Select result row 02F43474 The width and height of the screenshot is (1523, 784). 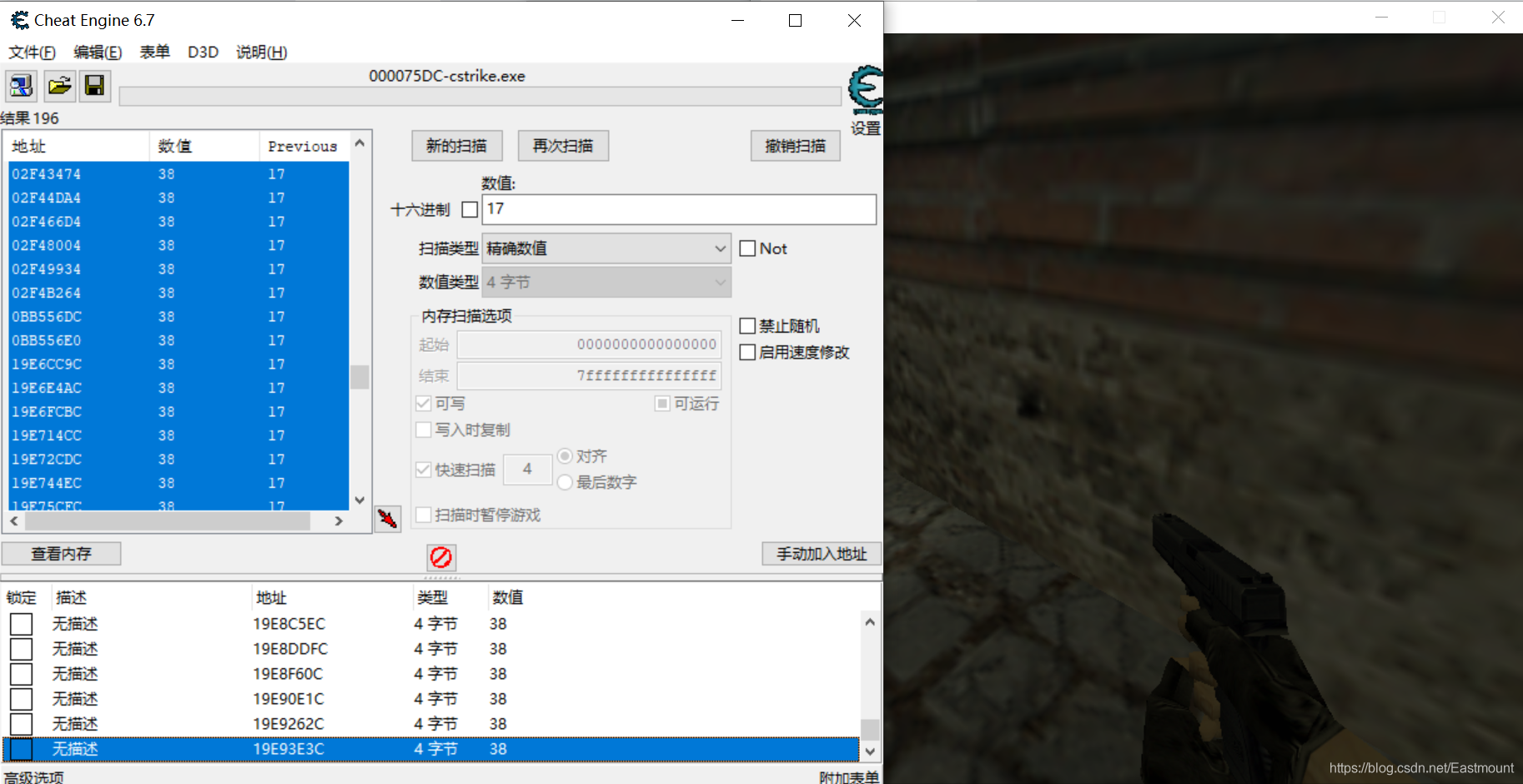point(178,174)
